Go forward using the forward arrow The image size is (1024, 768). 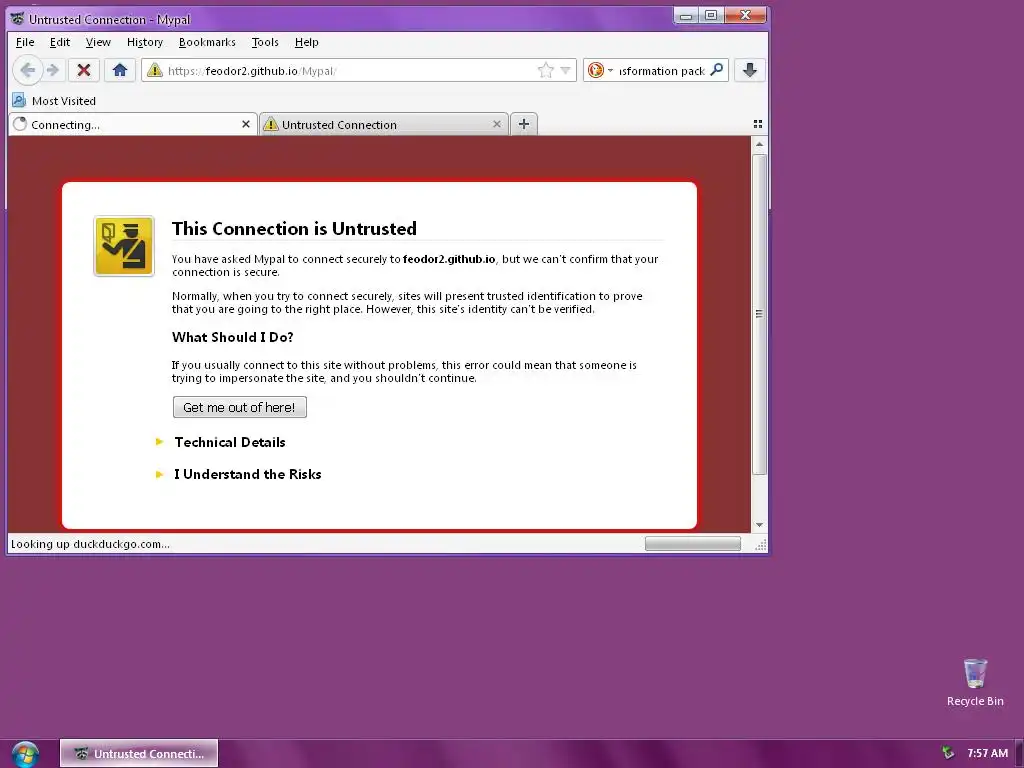(x=53, y=71)
